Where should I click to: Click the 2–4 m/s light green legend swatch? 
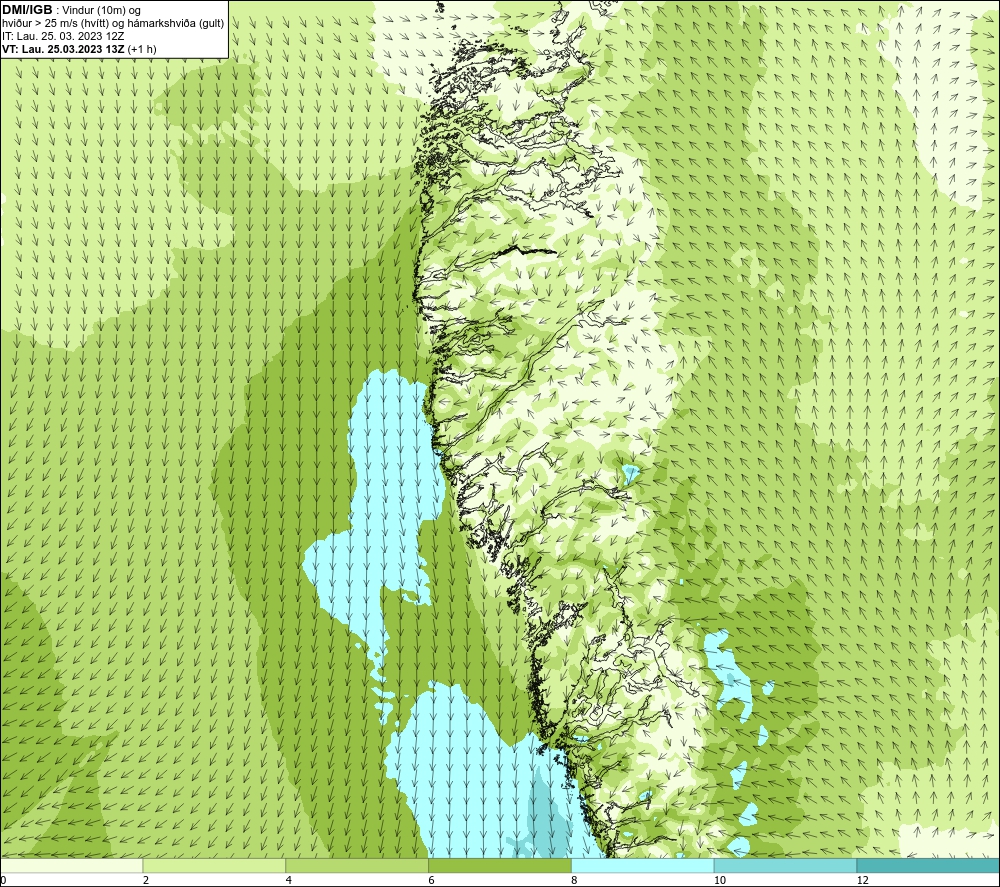coord(214,865)
